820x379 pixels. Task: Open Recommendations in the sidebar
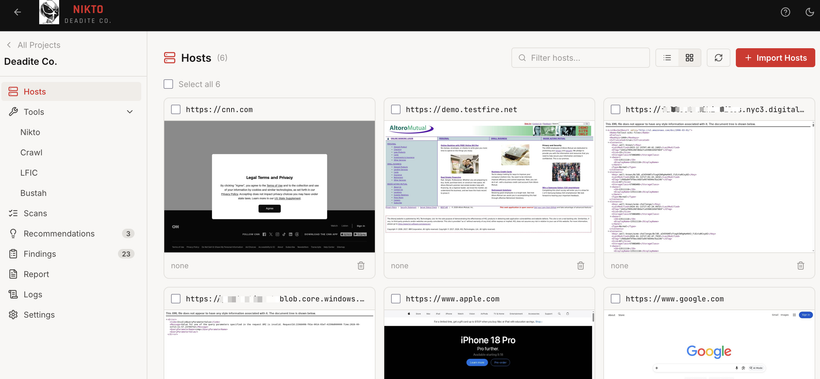coord(71,234)
